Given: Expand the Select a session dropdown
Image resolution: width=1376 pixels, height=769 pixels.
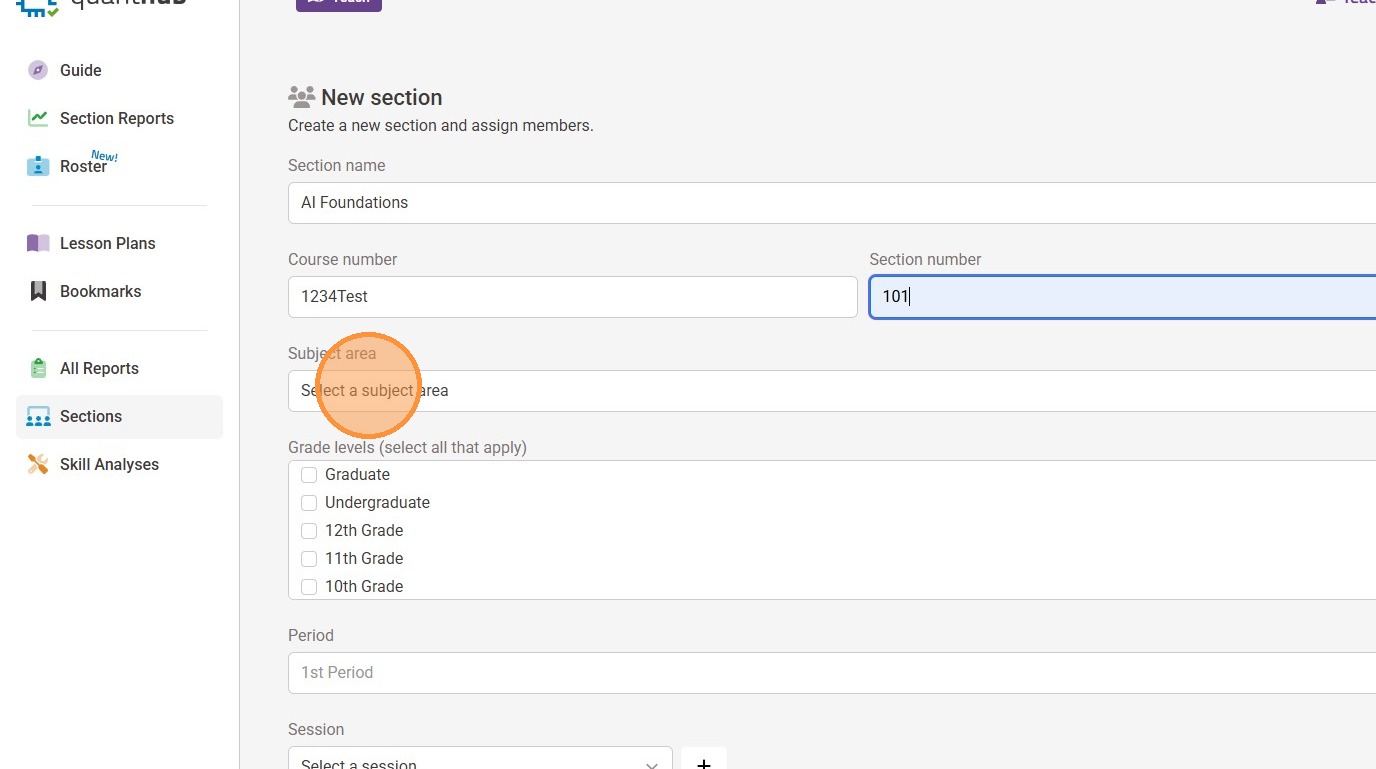Looking at the screenshot, I should (480, 760).
